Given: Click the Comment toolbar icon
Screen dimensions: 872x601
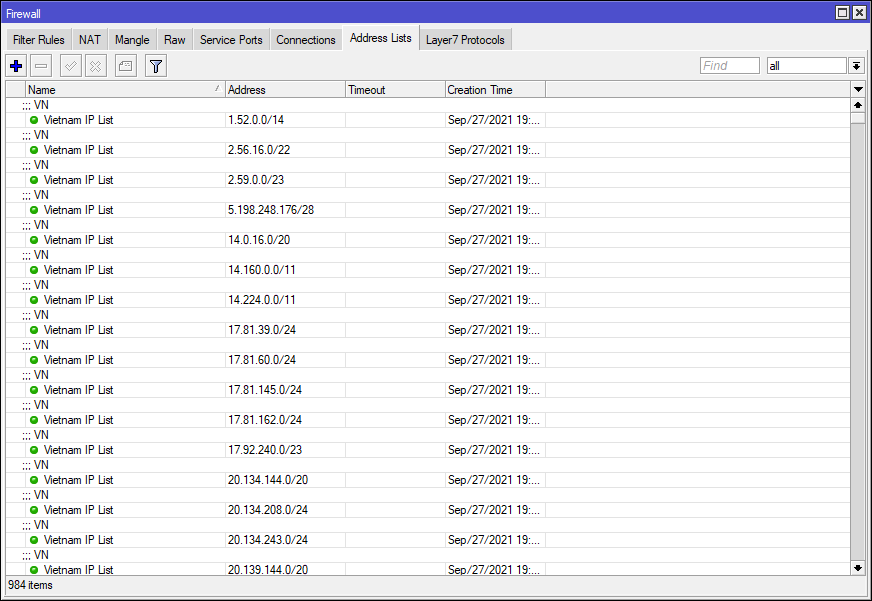Looking at the screenshot, I should 125,66.
